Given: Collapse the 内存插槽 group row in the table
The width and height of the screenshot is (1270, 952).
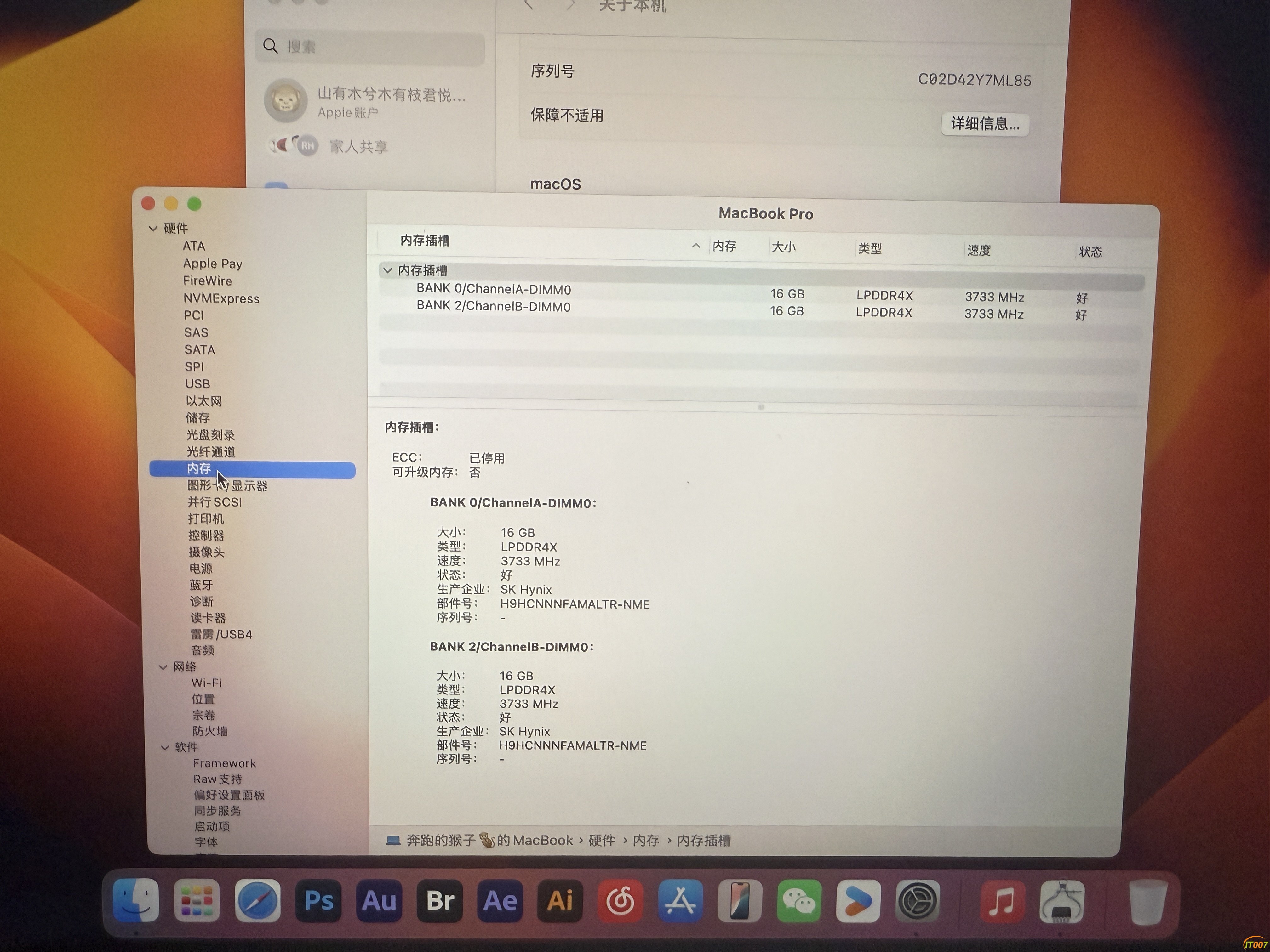Looking at the screenshot, I should coord(387,270).
